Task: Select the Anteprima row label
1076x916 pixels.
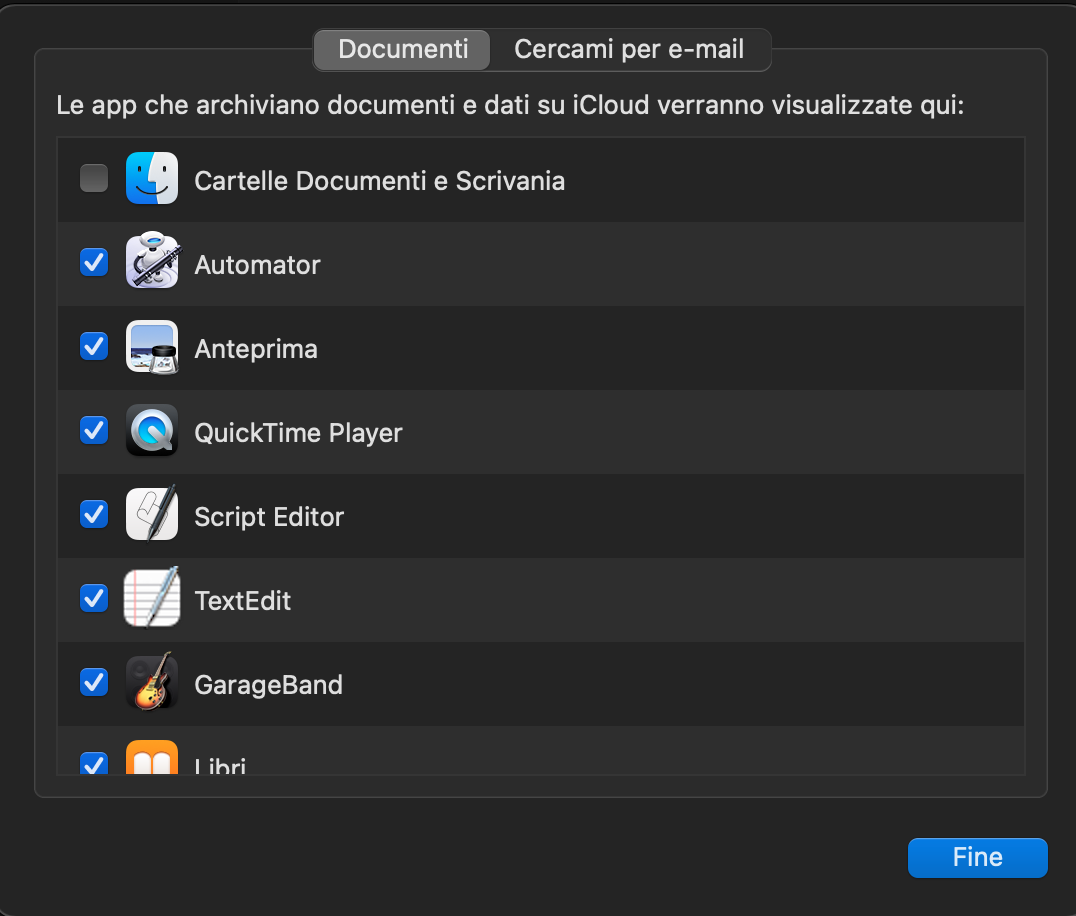Action: (256, 349)
